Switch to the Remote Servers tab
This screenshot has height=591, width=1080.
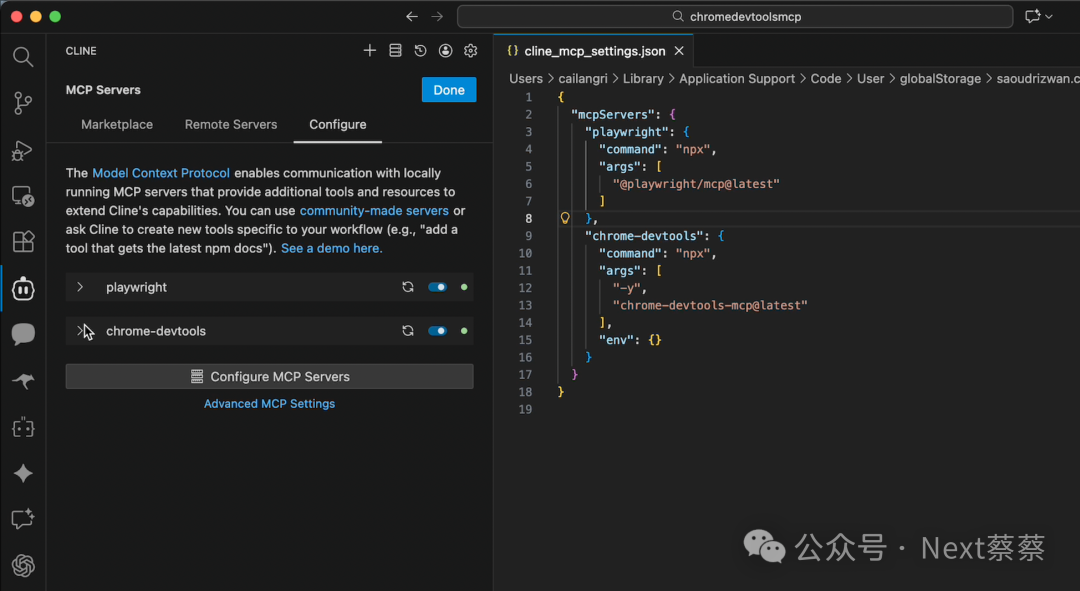[x=231, y=125]
